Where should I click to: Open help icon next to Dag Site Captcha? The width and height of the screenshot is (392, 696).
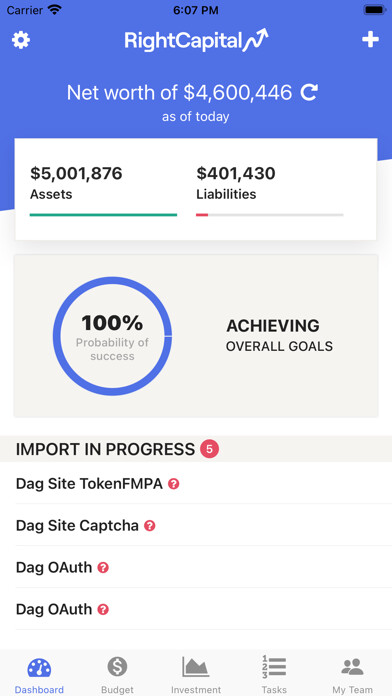(x=150, y=526)
